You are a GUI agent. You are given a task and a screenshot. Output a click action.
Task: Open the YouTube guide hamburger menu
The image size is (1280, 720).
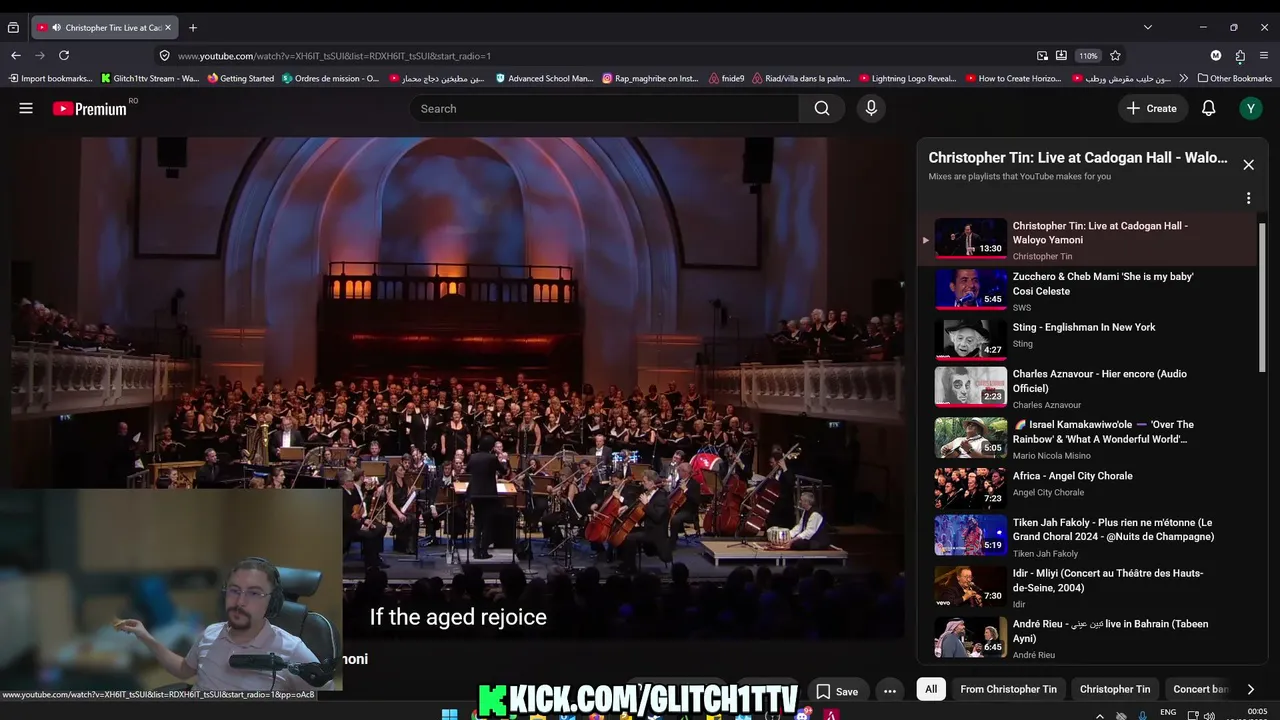point(26,108)
